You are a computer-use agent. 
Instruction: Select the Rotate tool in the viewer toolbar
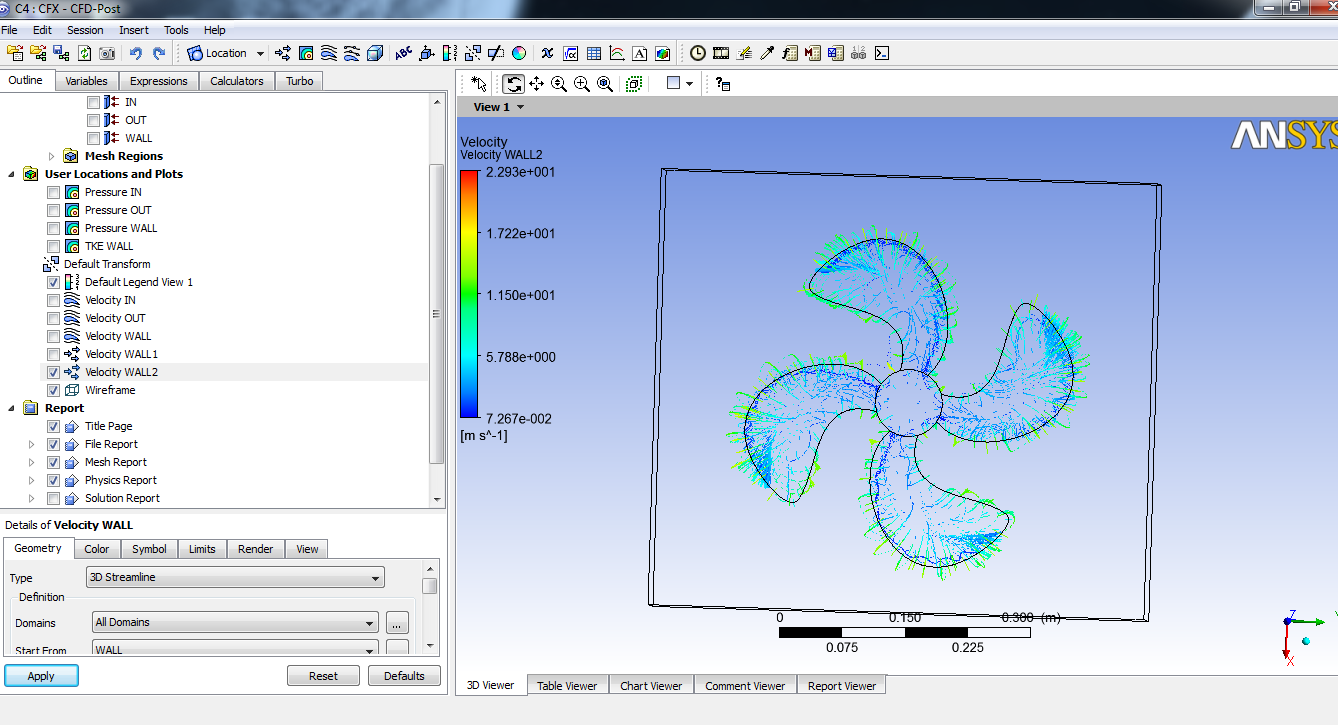(513, 84)
